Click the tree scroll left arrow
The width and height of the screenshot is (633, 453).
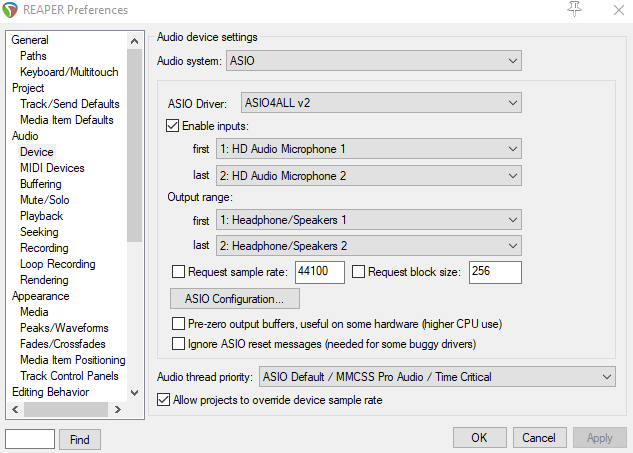[x=15, y=409]
